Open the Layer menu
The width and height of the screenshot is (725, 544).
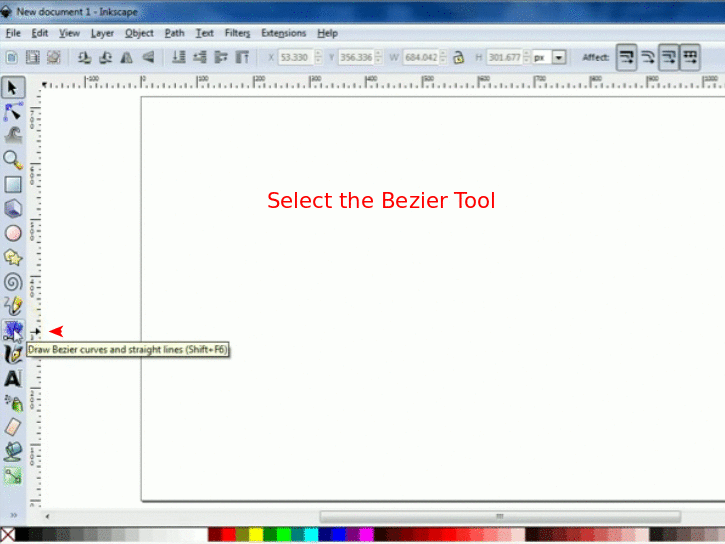point(102,33)
